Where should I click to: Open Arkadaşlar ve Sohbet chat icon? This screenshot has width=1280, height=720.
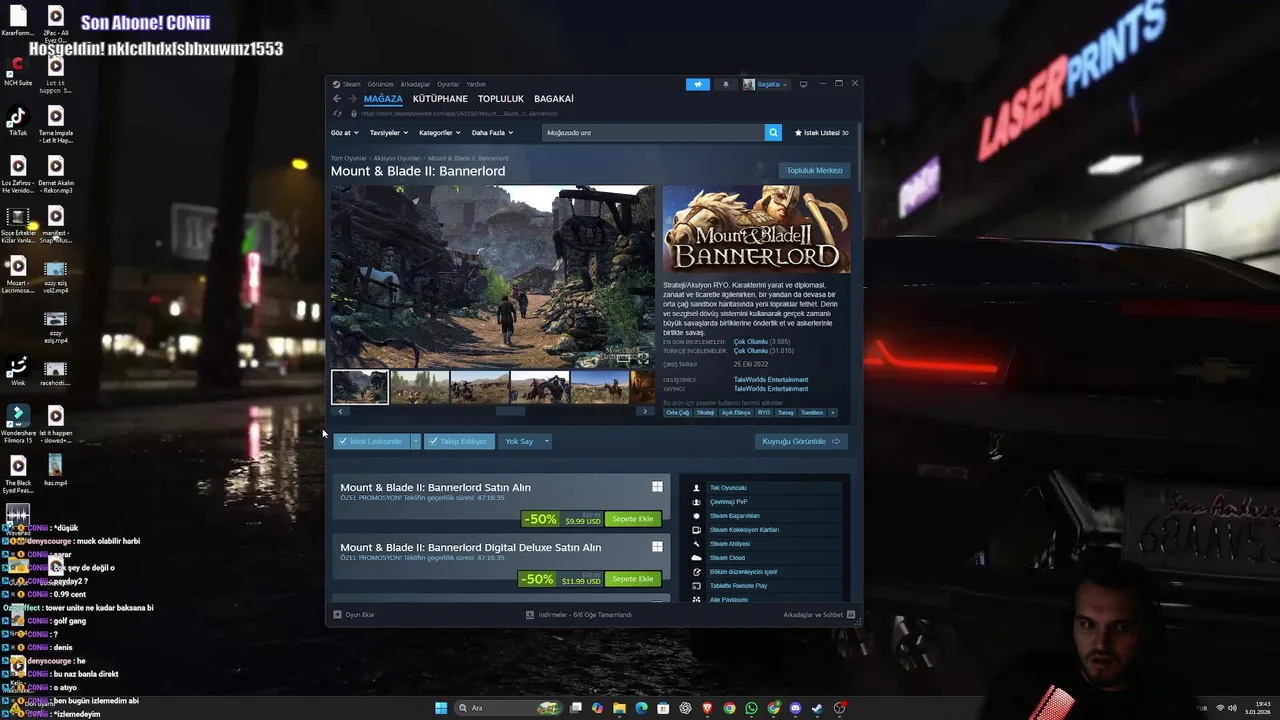(x=851, y=615)
